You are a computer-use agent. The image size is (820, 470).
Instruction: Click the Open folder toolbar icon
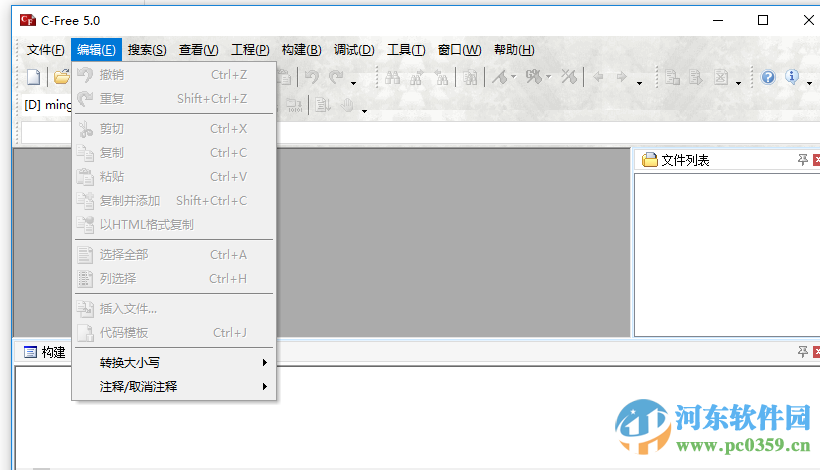[62, 77]
